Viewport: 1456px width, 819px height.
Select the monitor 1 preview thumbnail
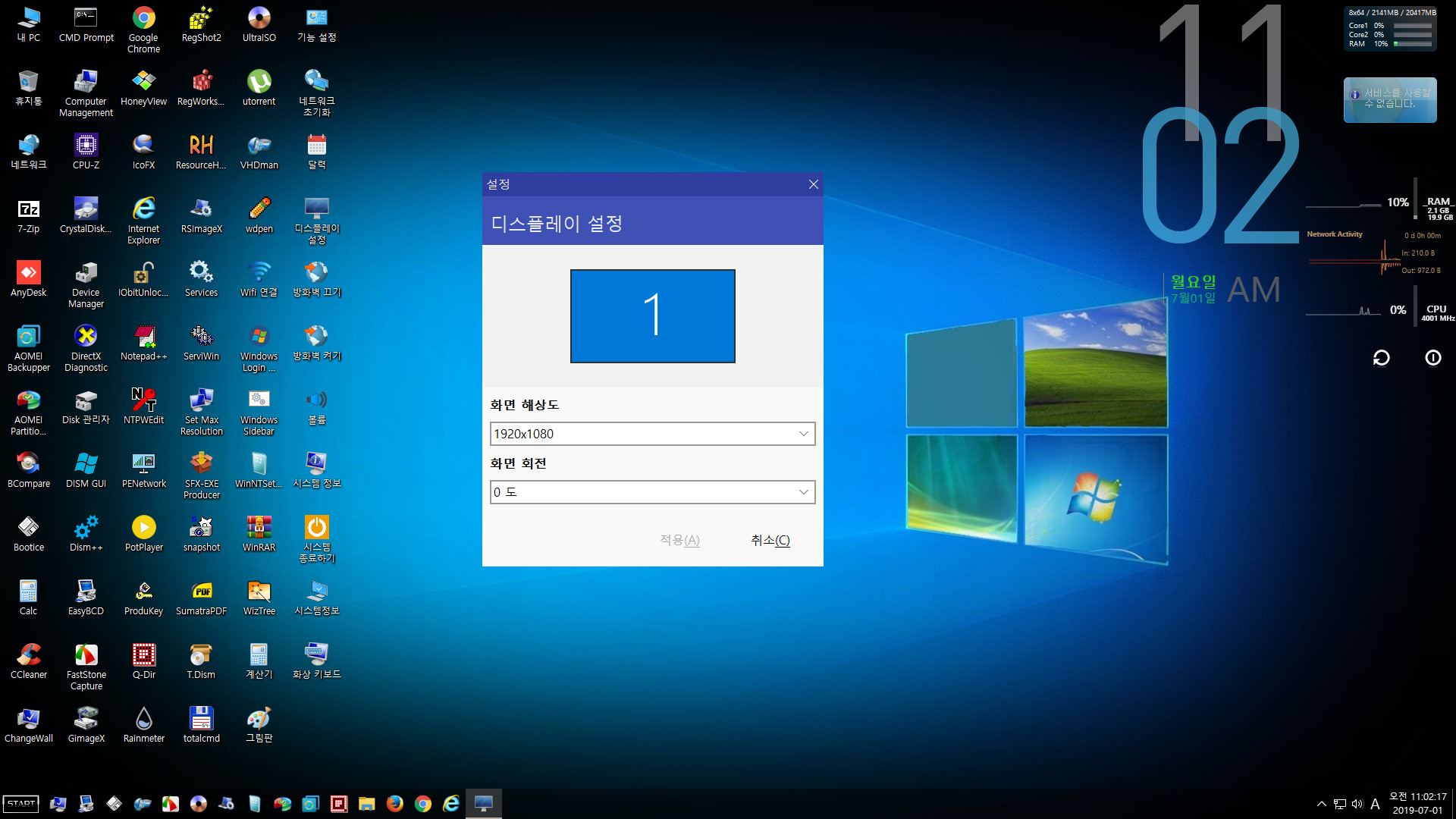pyautogui.click(x=653, y=316)
